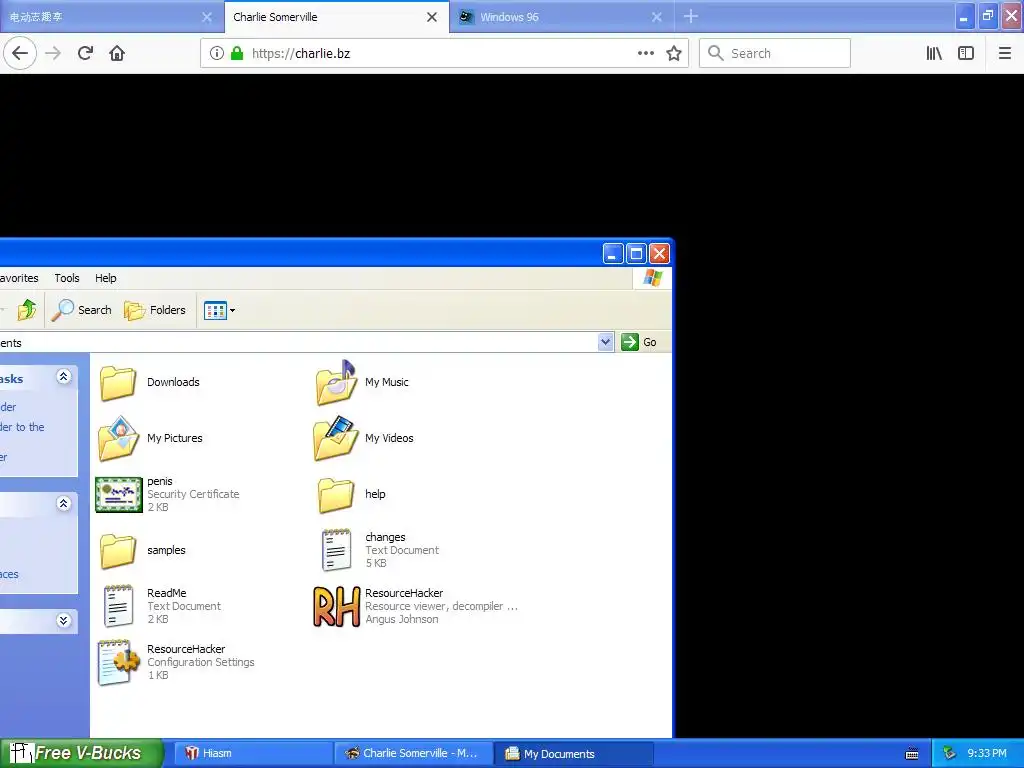Image resolution: width=1024 pixels, height=768 pixels.
Task: Open the Tools menu
Action: pyautogui.click(x=67, y=278)
